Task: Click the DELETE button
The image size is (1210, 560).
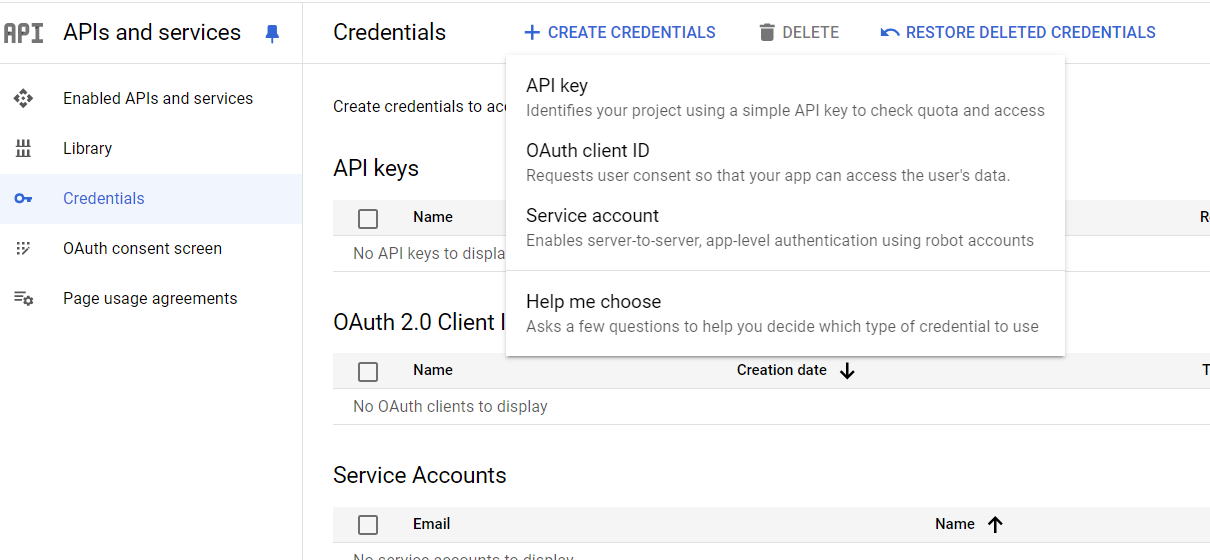Action: click(x=799, y=33)
